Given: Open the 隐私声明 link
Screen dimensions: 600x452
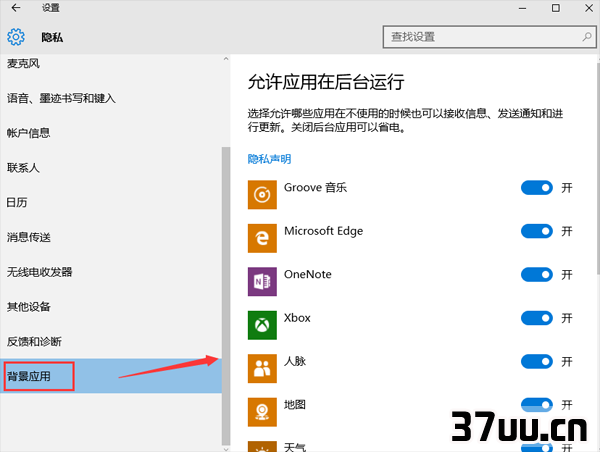Looking at the screenshot, I should [x=269, y=159].
